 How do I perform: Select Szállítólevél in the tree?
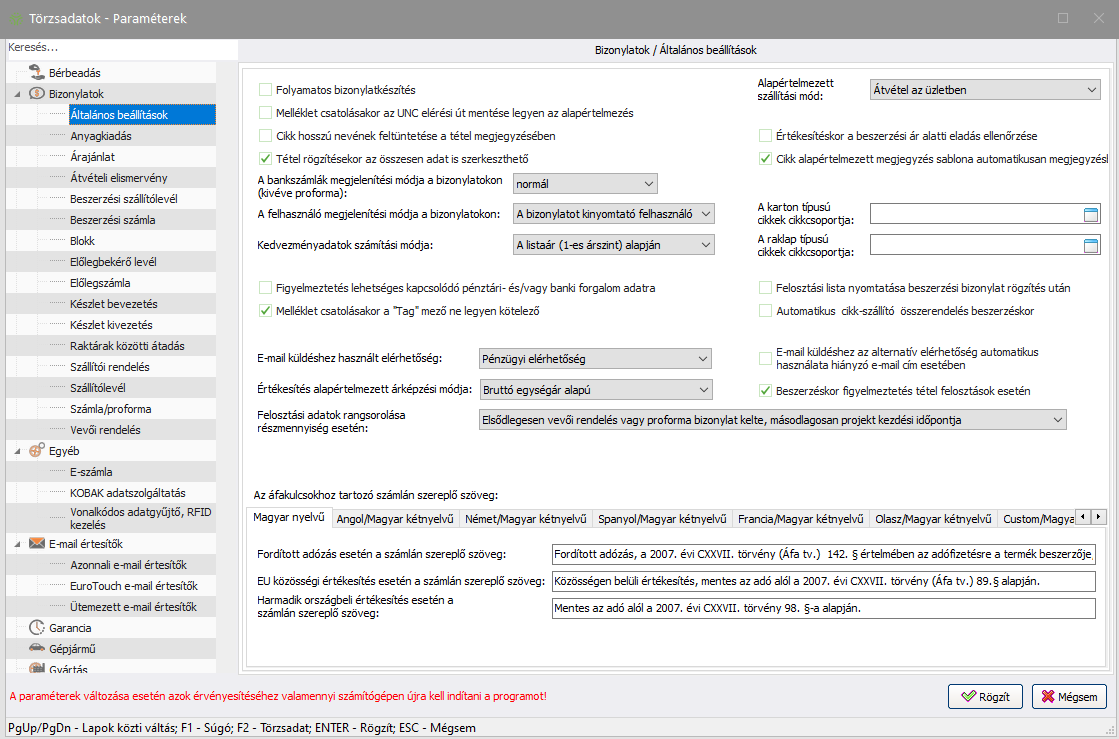[97, 388]
